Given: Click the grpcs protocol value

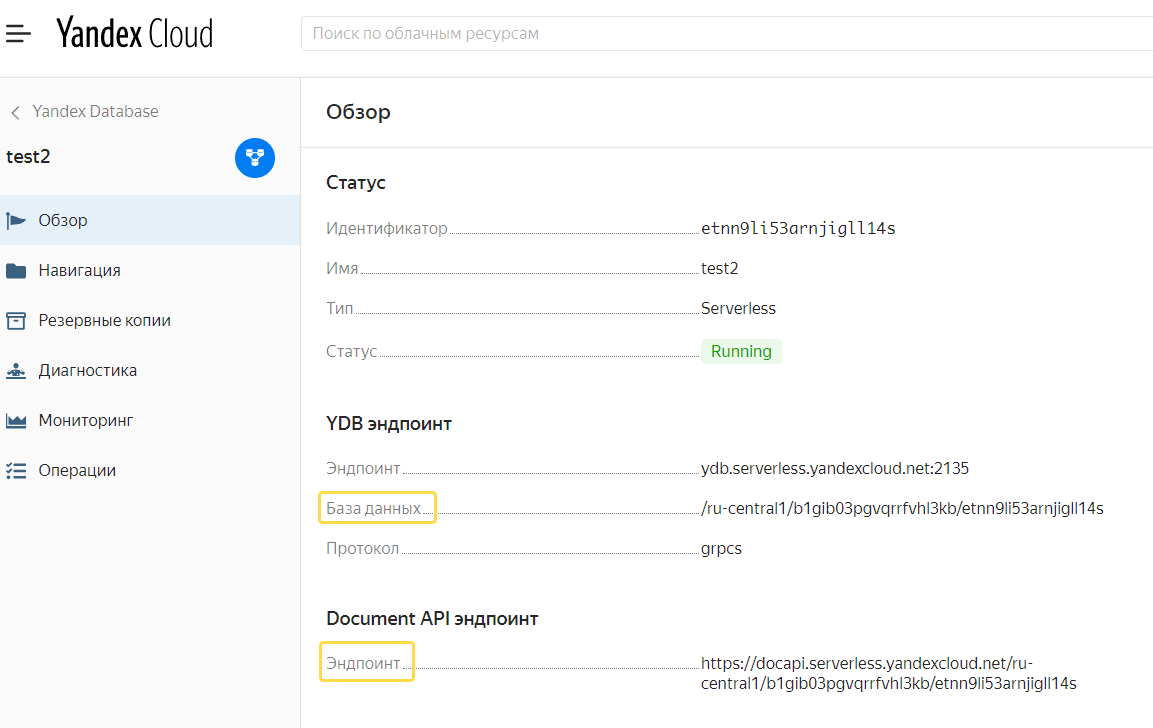Looking at the screenshot, I should coord(721,549).
